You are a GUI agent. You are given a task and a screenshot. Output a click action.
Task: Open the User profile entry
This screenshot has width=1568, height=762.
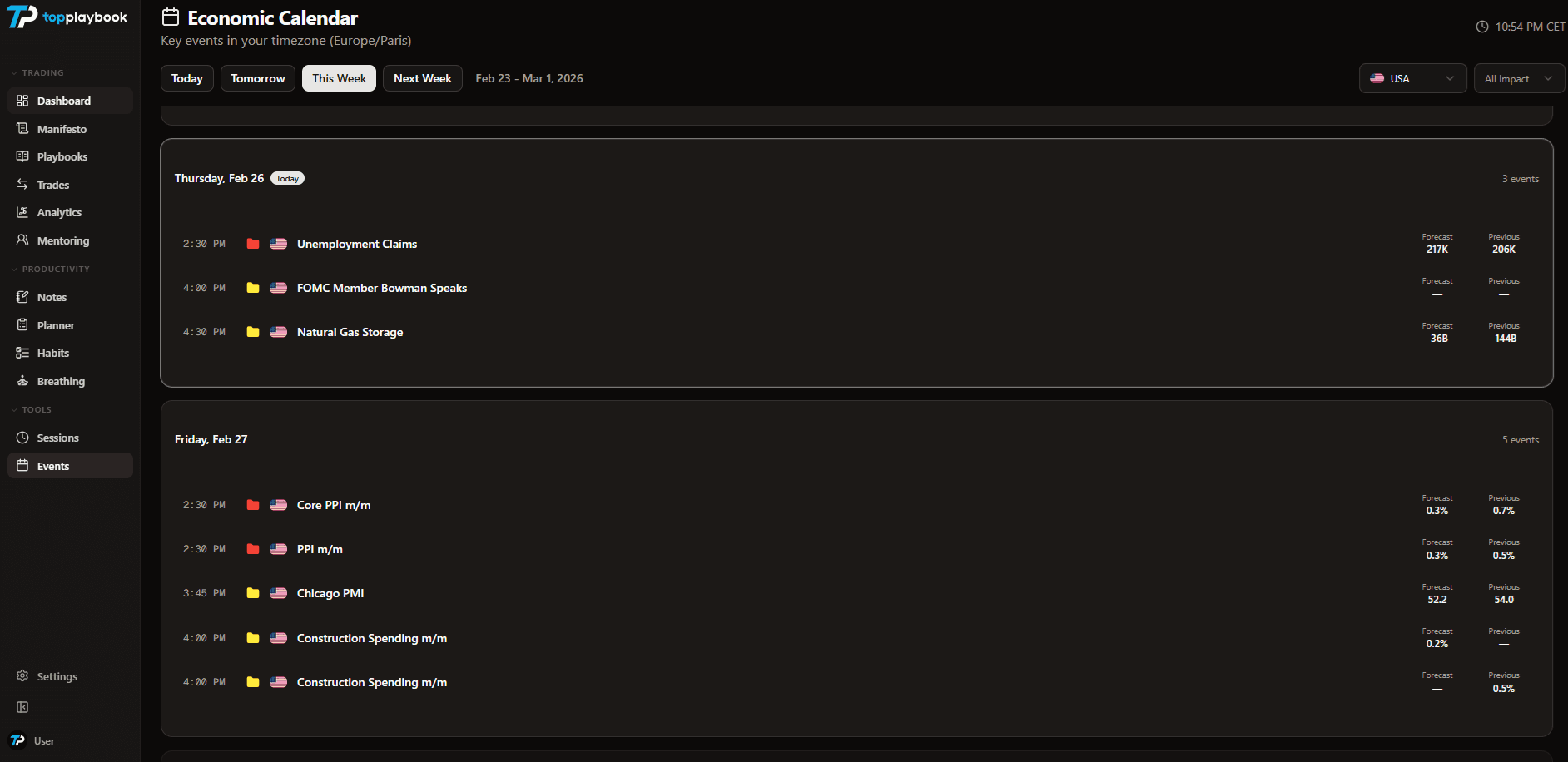click(43, 741)
